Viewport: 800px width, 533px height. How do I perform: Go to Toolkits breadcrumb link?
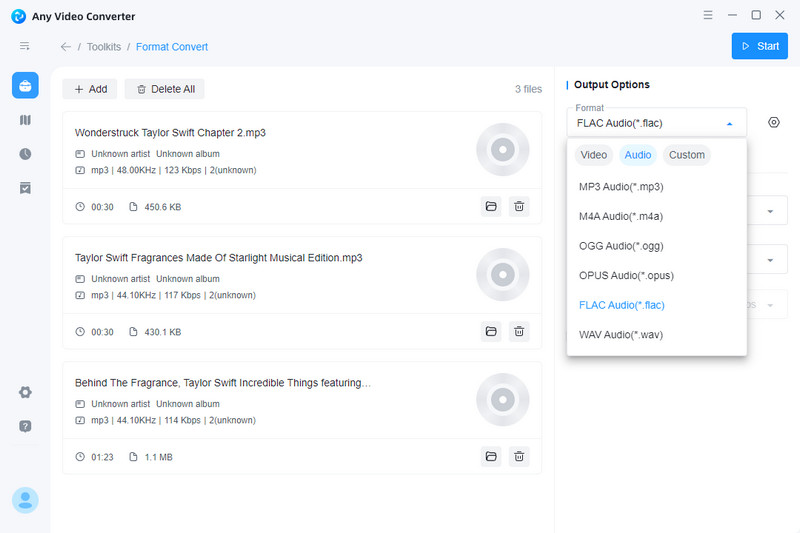[x=104, y=47]
